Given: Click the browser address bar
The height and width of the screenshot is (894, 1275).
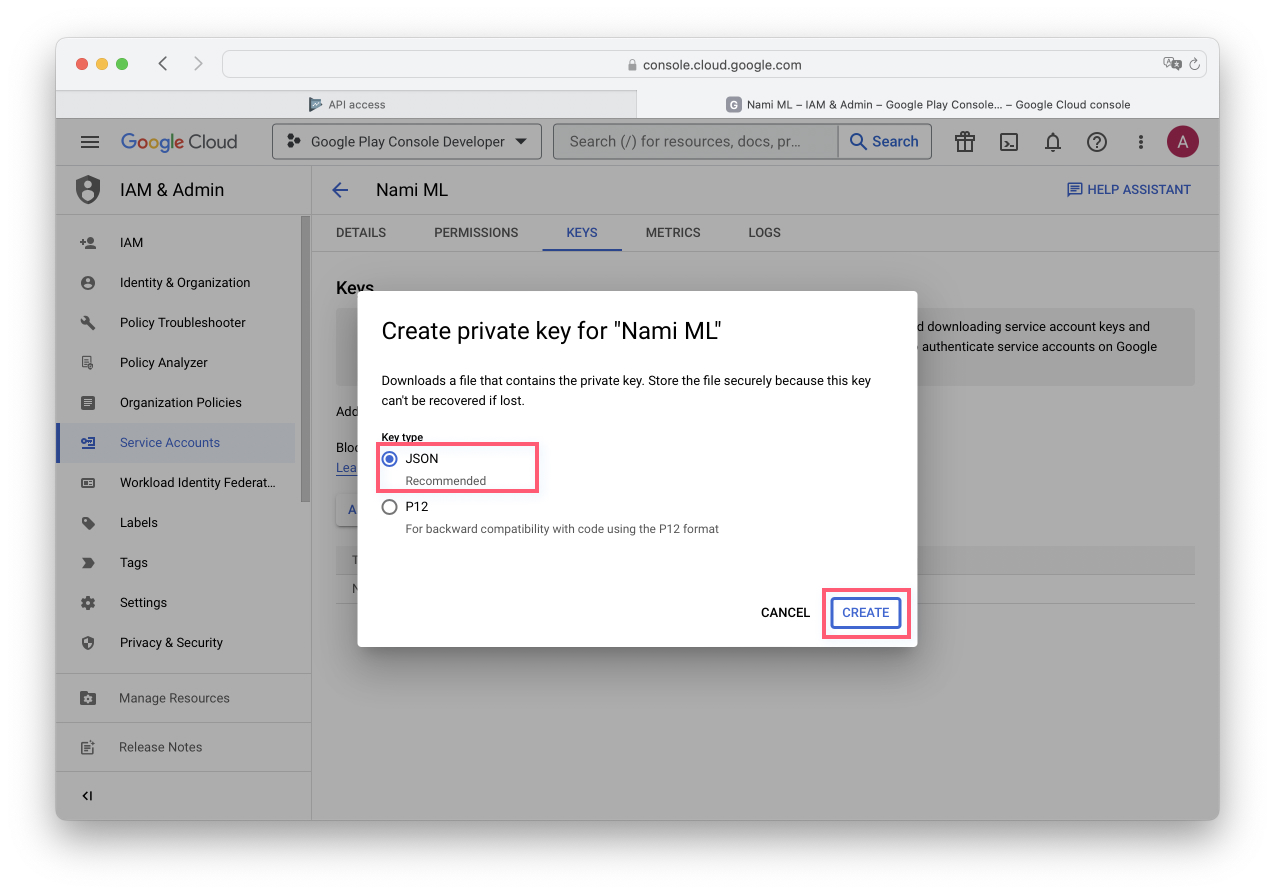Looking at the screenshot, I should point(714,64).
